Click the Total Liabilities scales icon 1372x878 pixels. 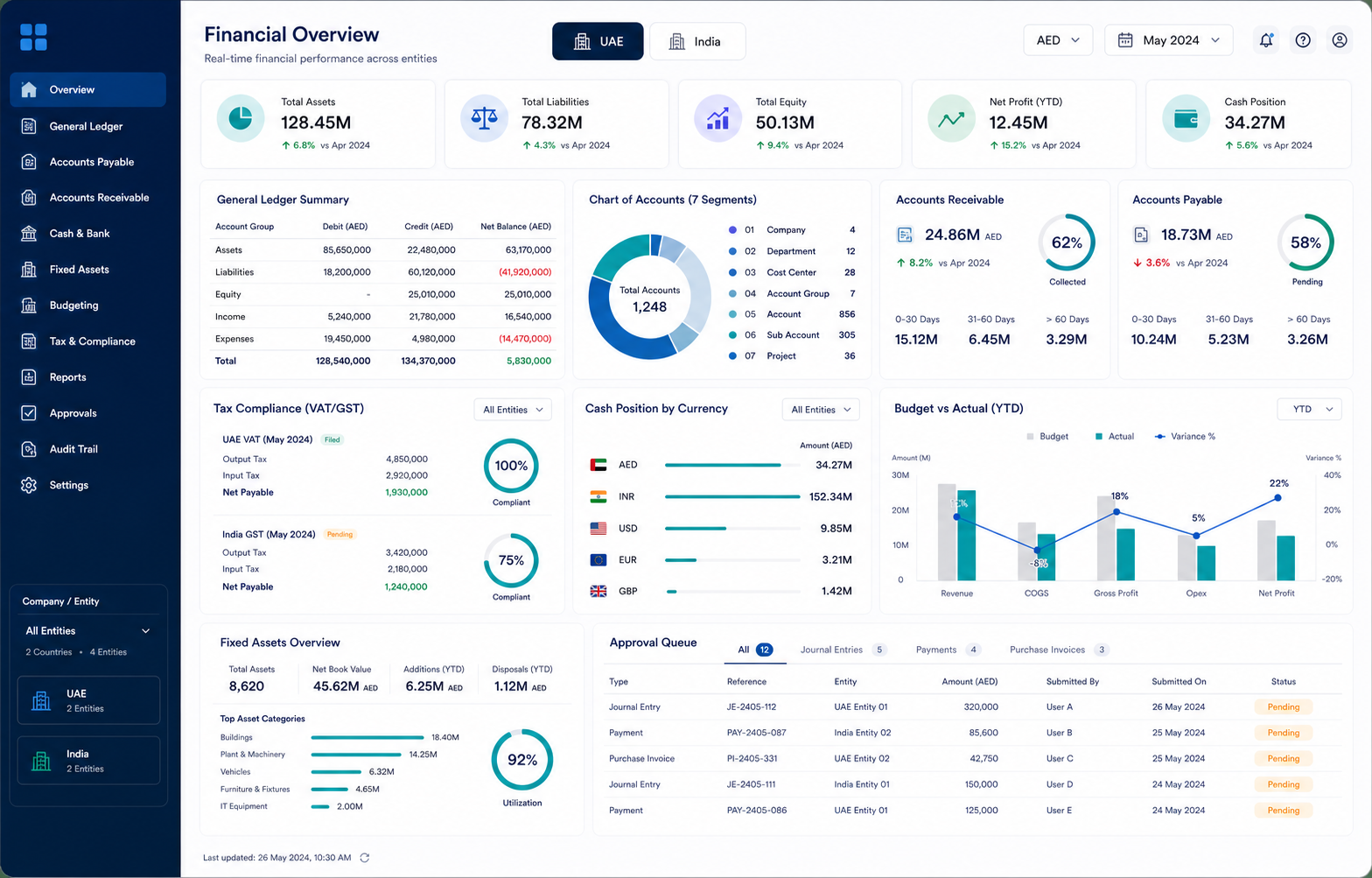pos(484,118)
